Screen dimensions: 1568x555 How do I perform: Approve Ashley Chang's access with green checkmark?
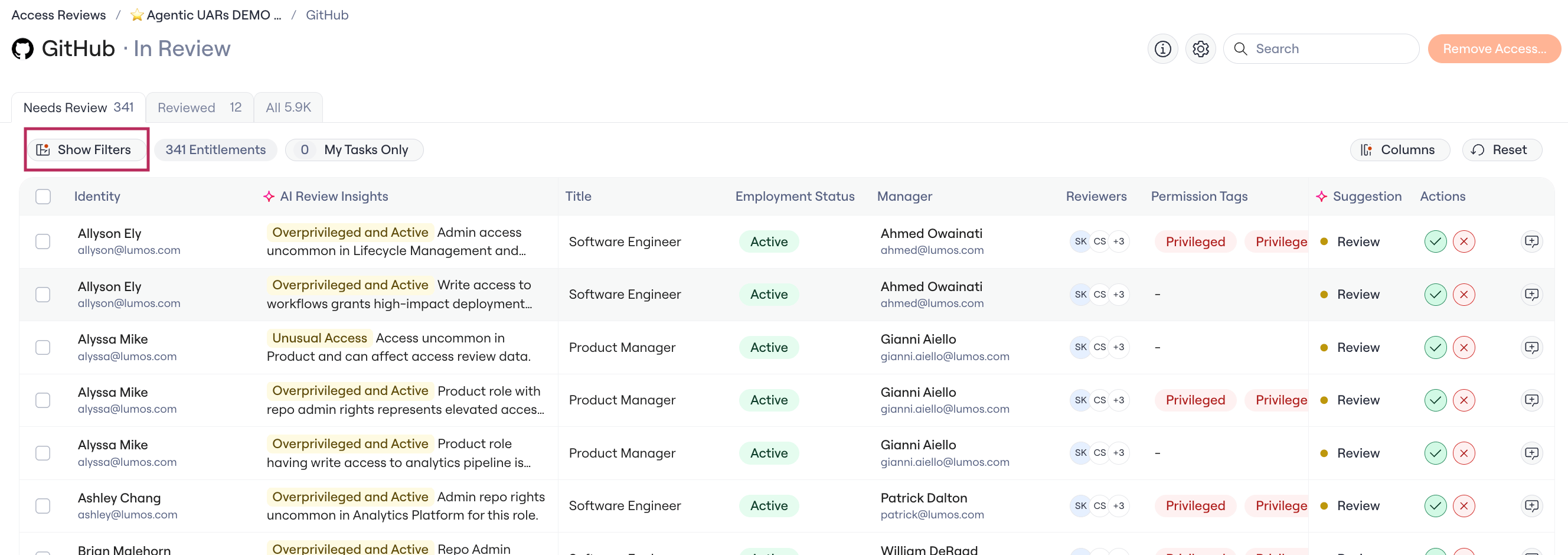[x=1435, y=506]
